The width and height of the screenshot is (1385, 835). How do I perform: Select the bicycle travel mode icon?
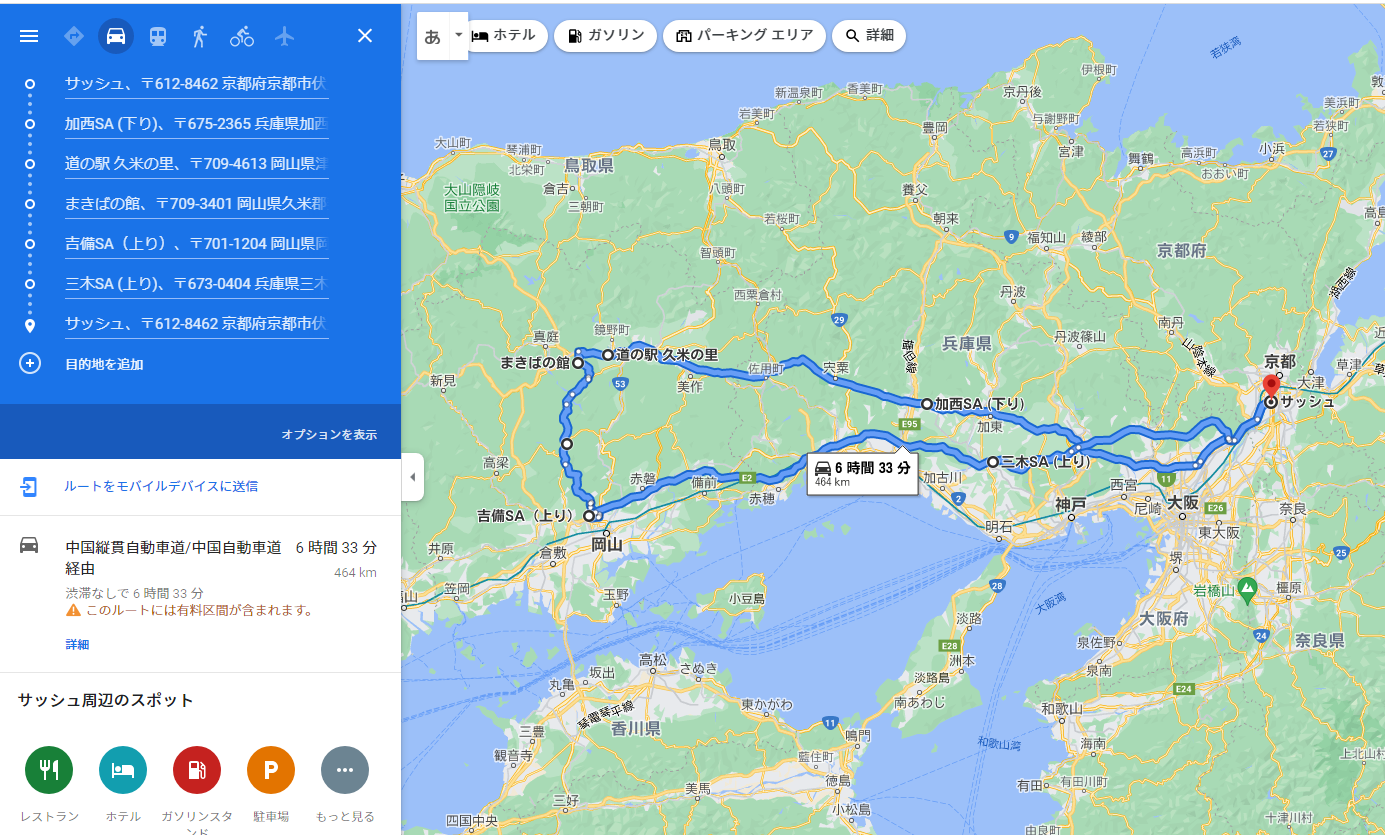point(242,36)
